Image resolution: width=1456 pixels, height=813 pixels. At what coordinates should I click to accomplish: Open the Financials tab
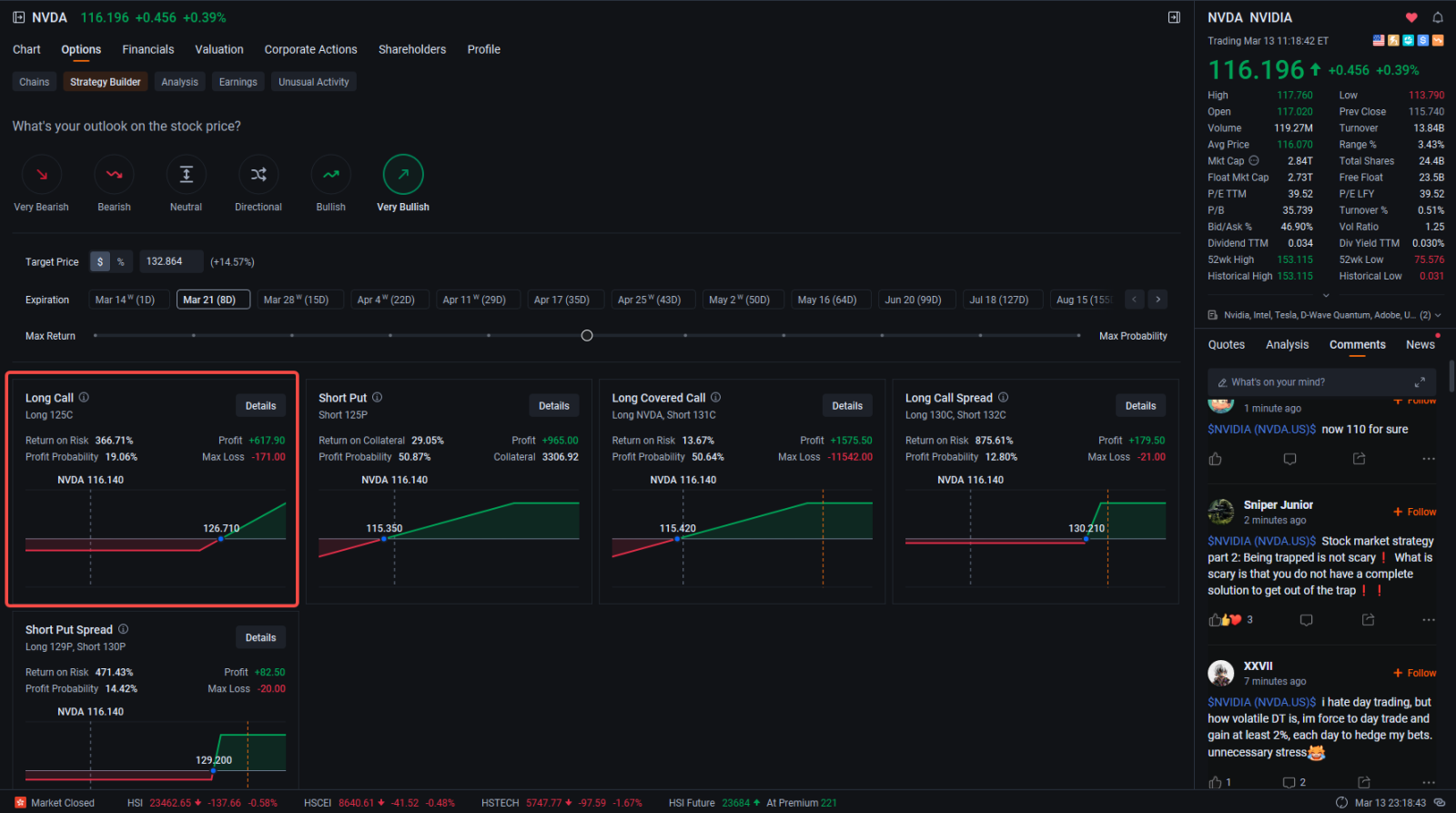(148, 50)
